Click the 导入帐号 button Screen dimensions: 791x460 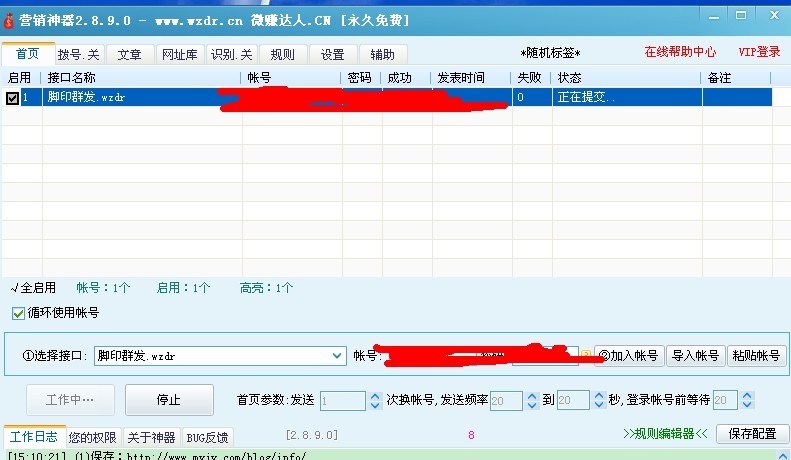(696, 356)
